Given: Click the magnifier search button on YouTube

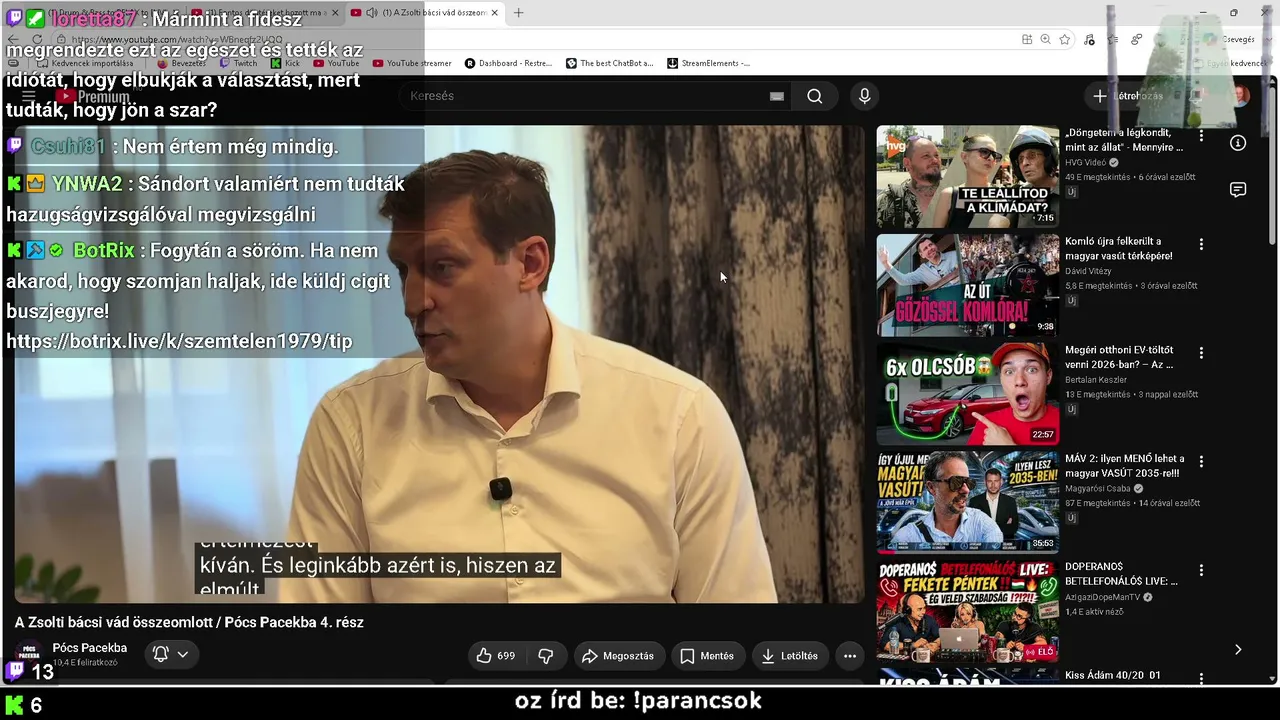Looking at the screenshot, I should (815, 96).
